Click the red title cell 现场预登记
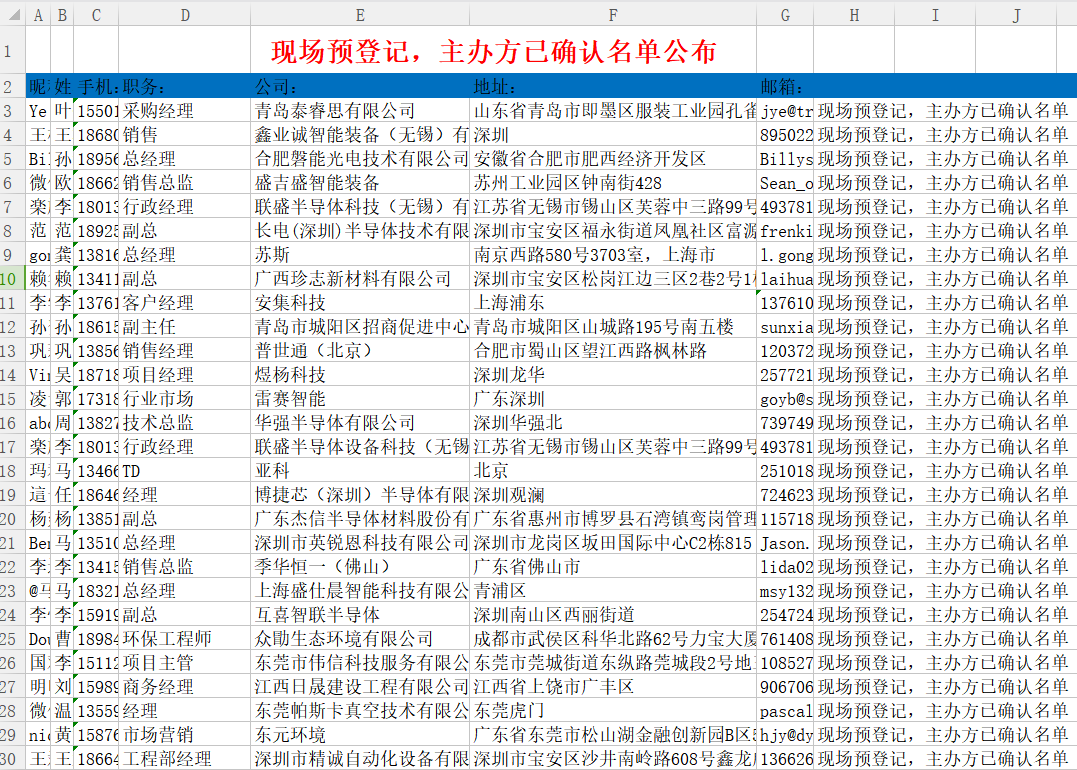Screen dimensions: 1077x770 [494, 51]
